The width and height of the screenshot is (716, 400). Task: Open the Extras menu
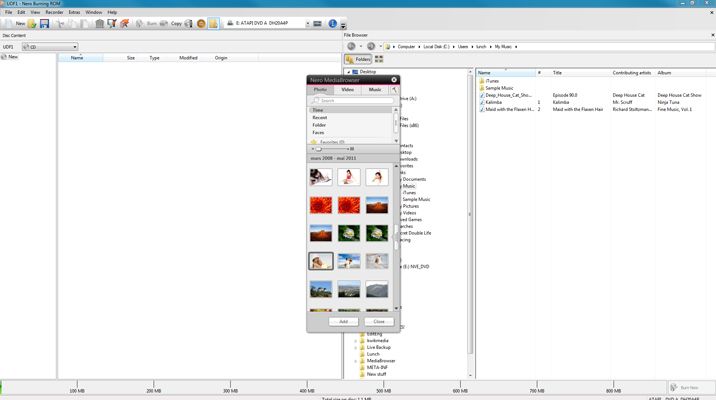(74, 12)
